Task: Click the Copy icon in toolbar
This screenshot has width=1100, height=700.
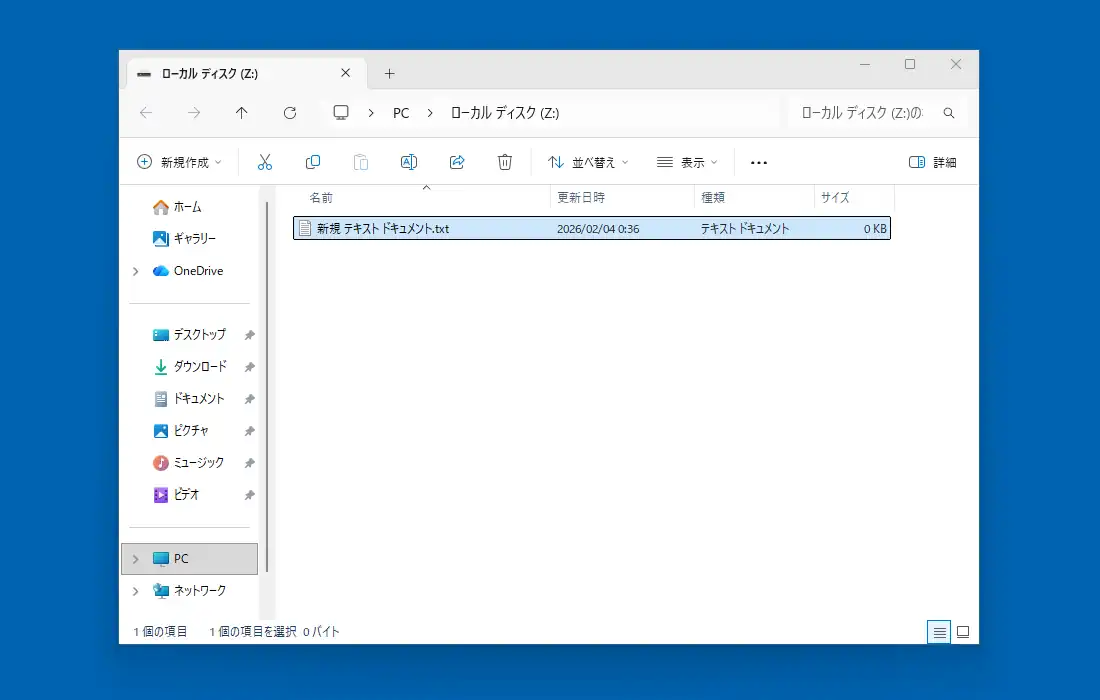Action: click(313, 162)
